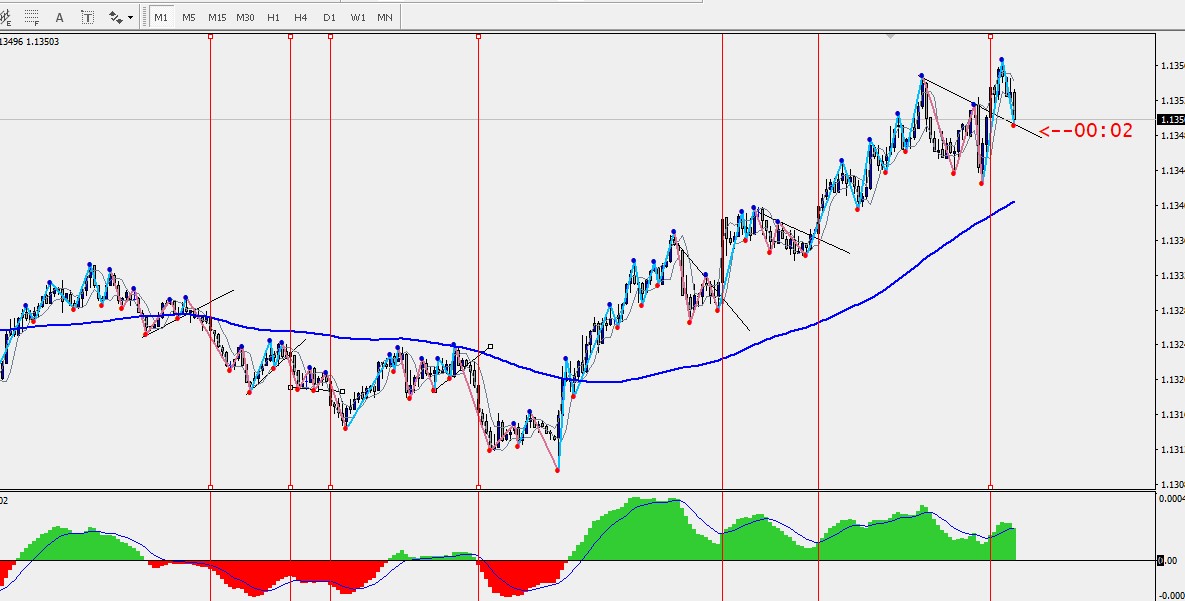Switch chart to M30 timeframe
This screenshot has height=601, width=1185.
(x=245, y=17)
